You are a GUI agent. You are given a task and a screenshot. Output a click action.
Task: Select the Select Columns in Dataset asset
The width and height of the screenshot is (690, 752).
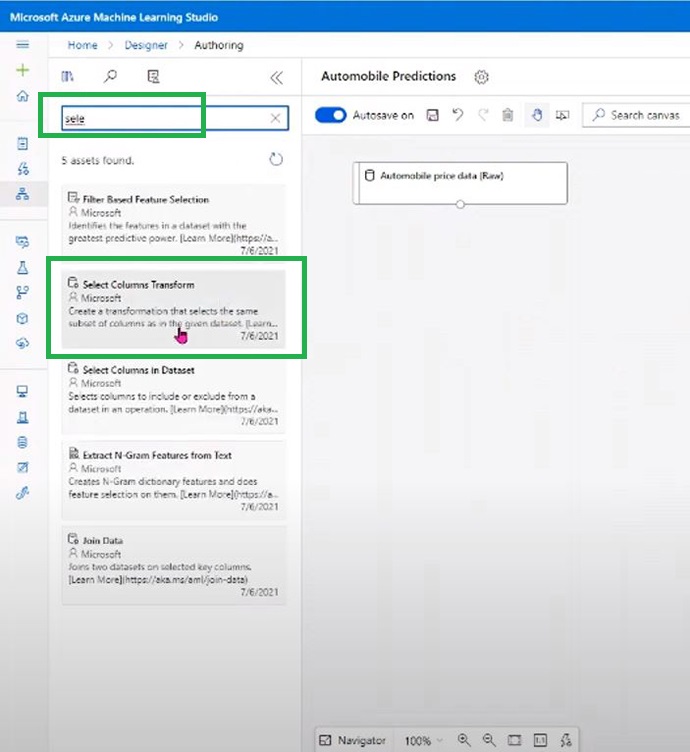(174, 396)
